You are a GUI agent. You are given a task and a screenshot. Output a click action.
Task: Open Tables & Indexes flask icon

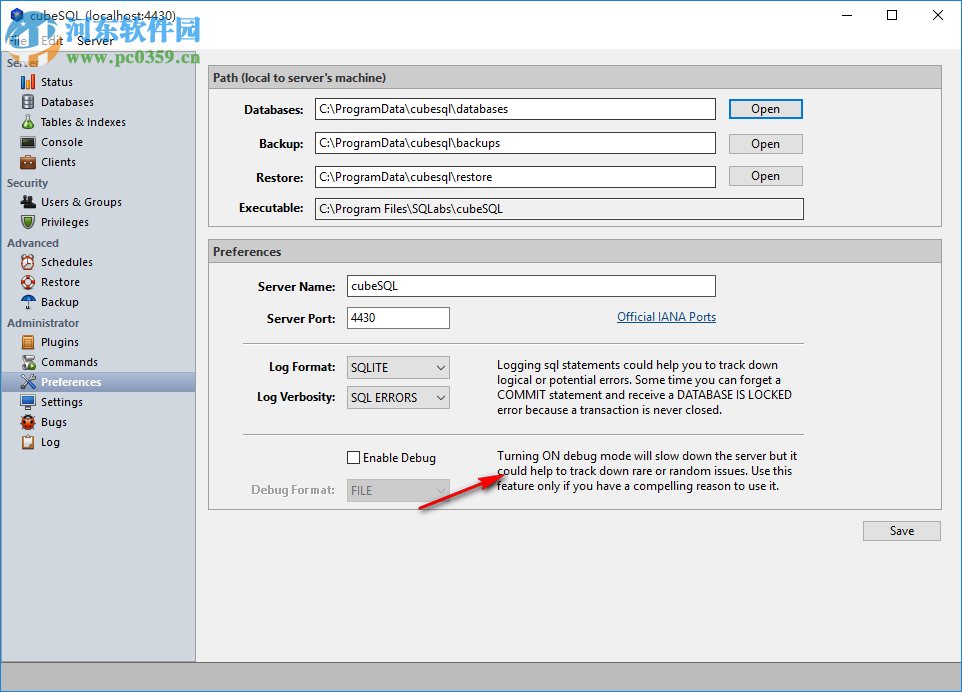(x=28, y=122)
